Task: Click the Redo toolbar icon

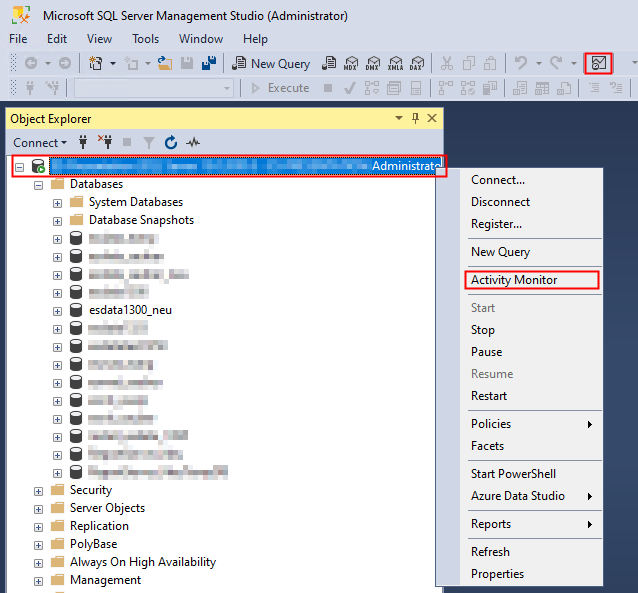Action: click(556, 63)
